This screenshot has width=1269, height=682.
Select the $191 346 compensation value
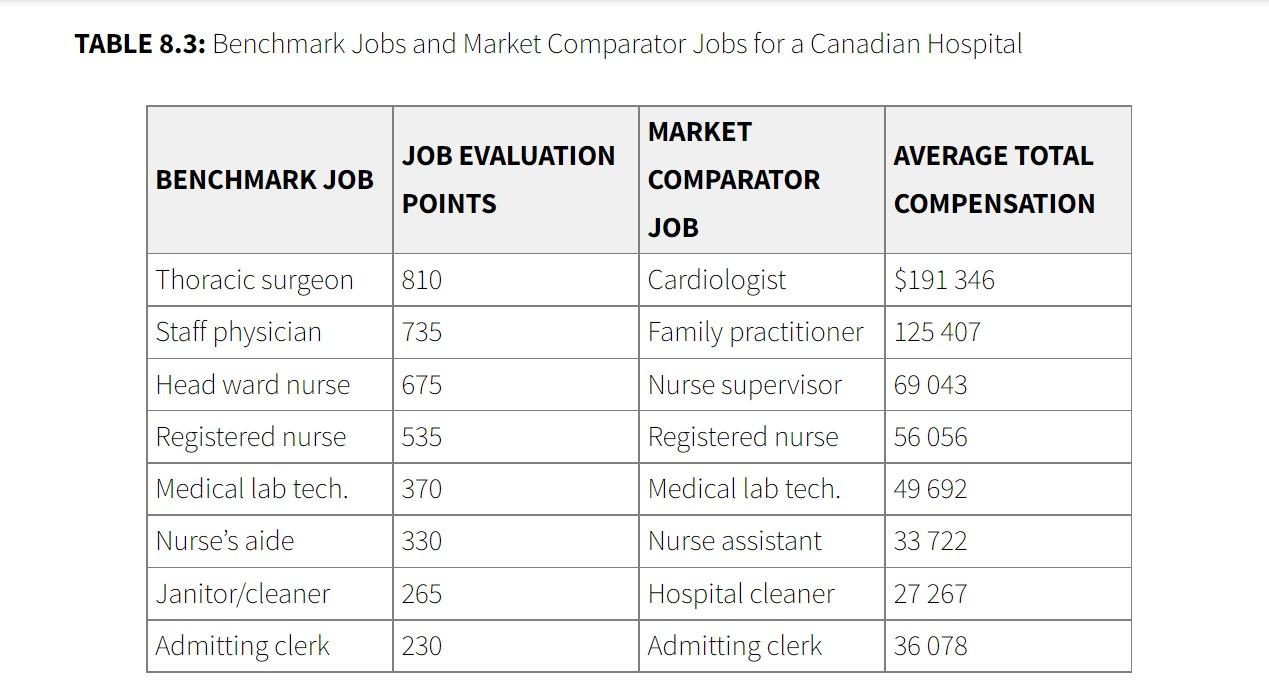[944, 280]
